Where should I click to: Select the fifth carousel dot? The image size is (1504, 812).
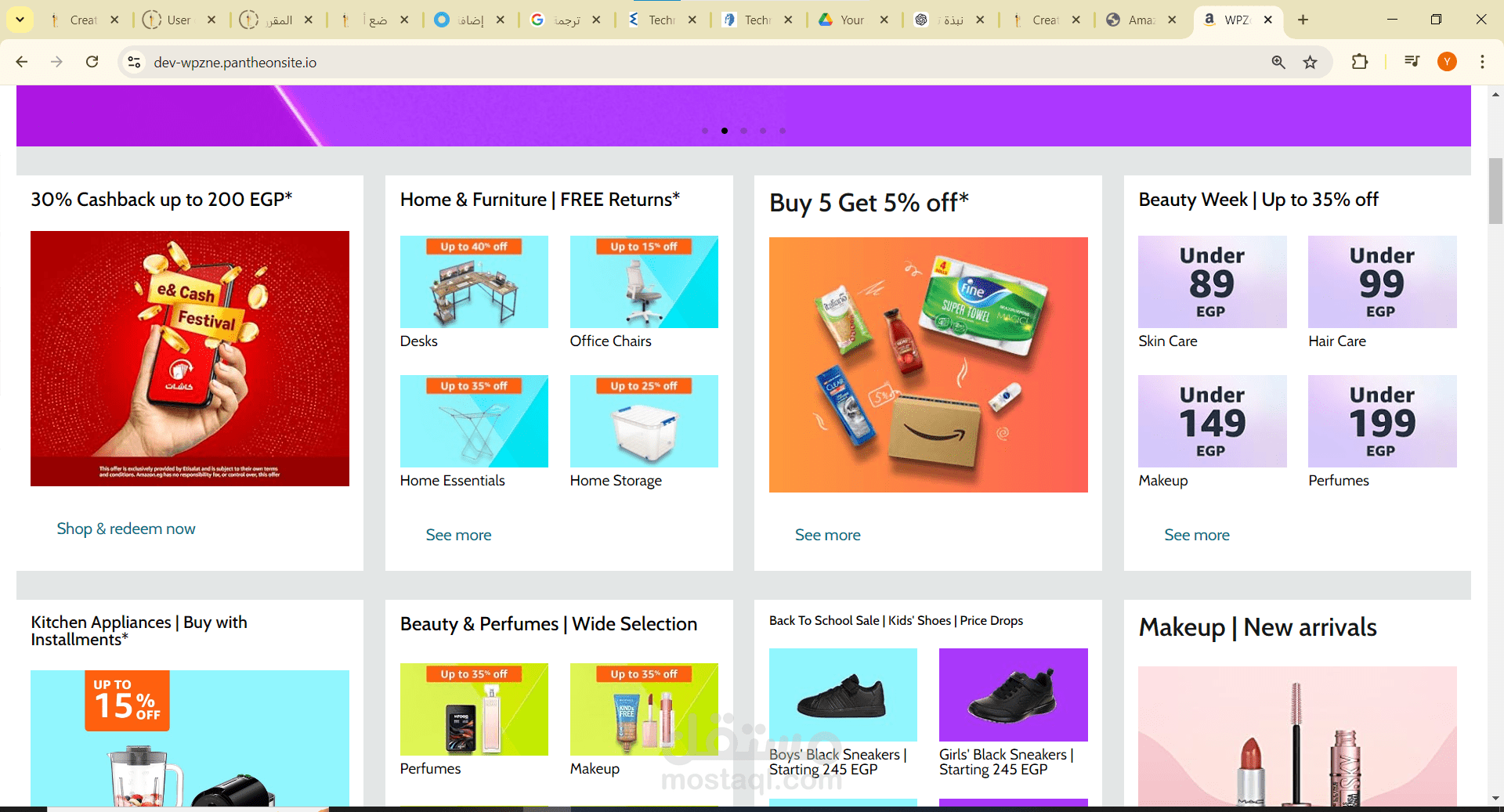[783, 131]
